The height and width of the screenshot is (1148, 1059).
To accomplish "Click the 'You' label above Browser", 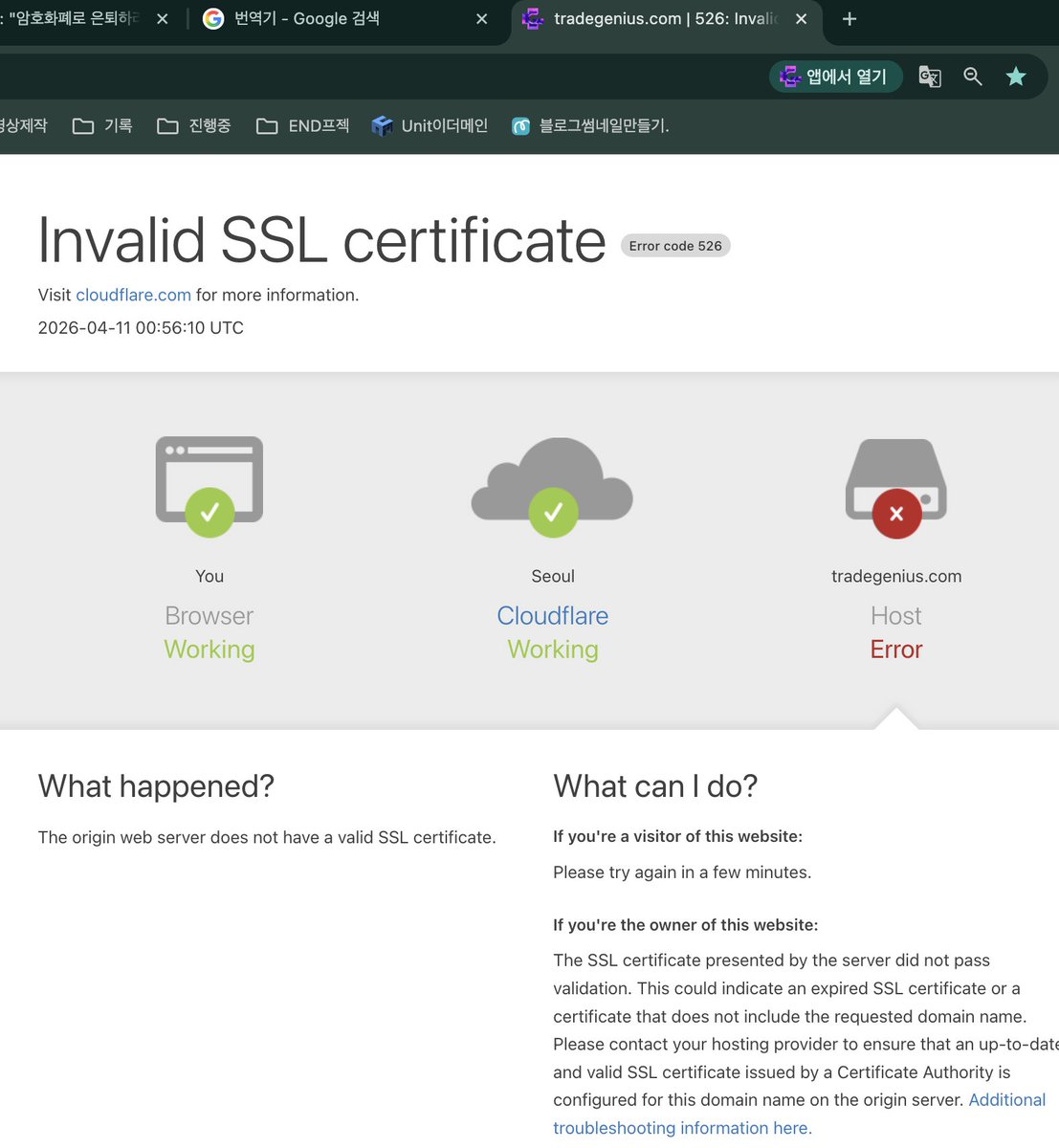I will [x=210, y=577].
